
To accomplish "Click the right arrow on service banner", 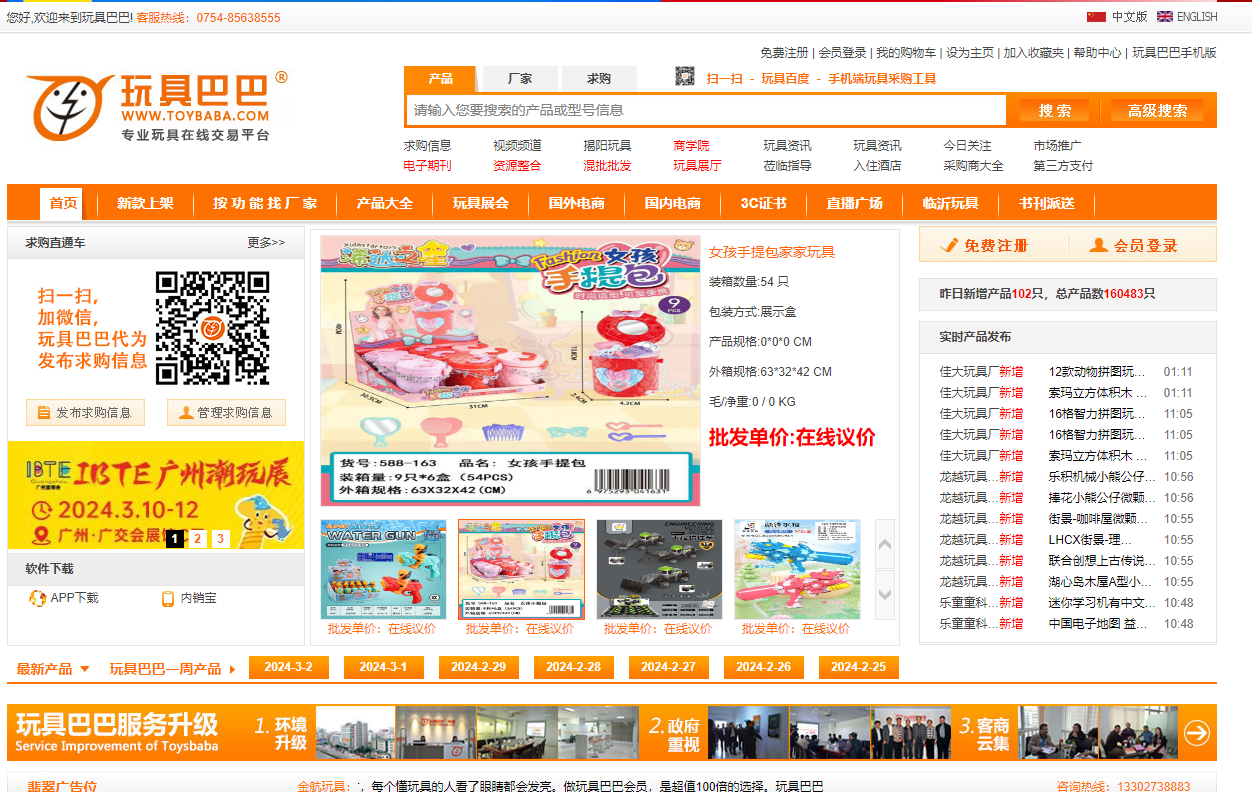I will click(x=1196, y=733).
